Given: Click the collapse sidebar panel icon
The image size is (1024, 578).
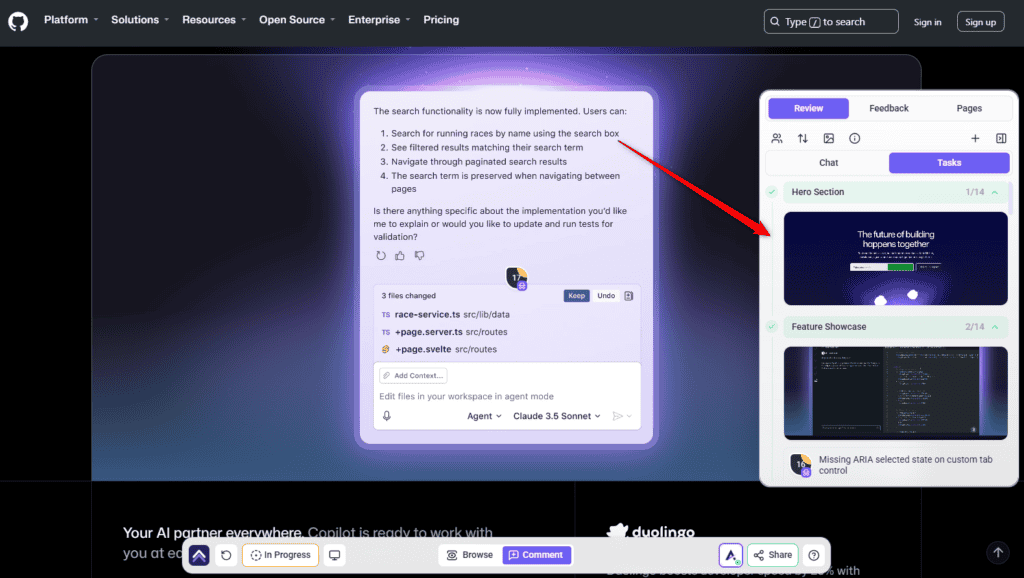Looking at the screenshot, I should [x=1001, y=138].
